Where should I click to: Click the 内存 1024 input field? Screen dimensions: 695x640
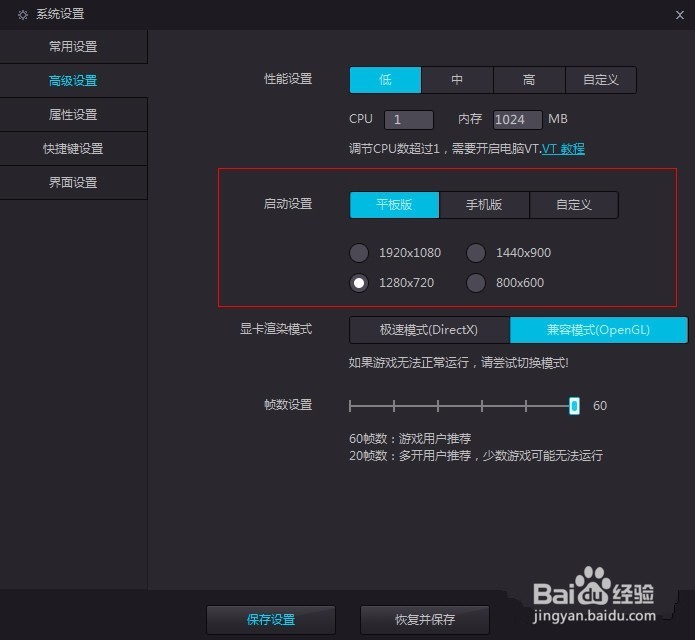(517, 120)
